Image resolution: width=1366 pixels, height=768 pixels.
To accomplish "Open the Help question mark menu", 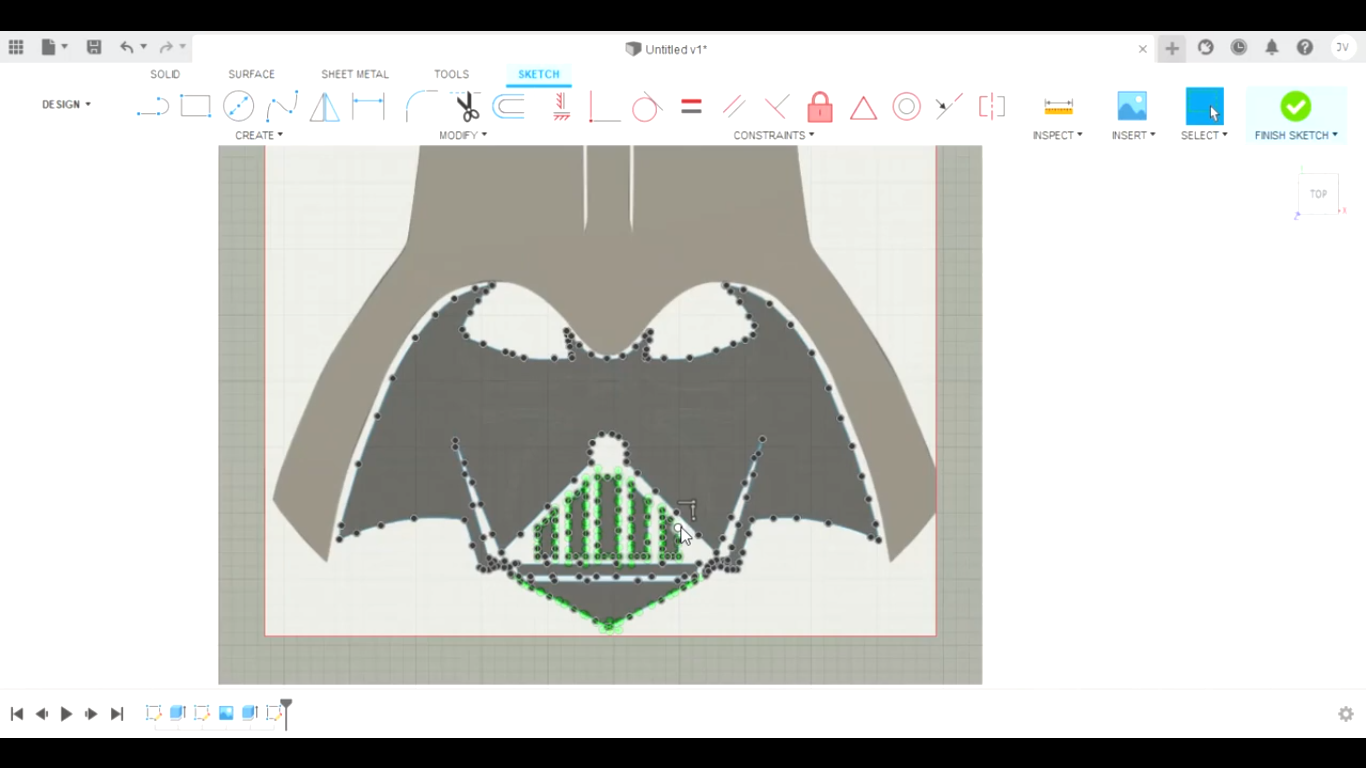I will click(1305, 47).
